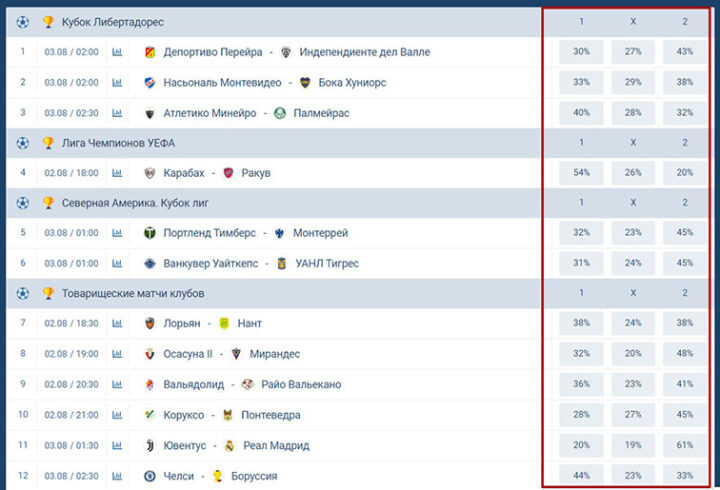Select 54% home win for Карабах
Screen dimensions: 720x490
[581, 173]
